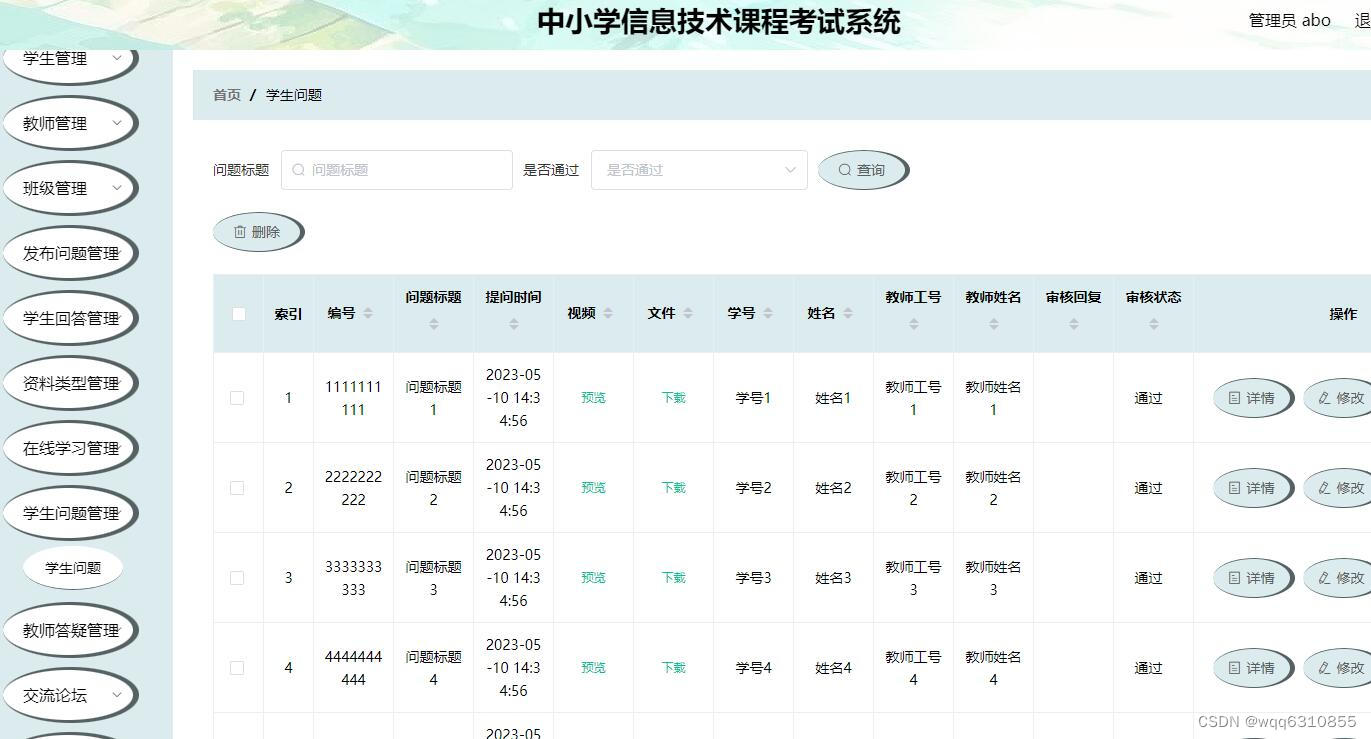Sort by 问题标题 column arrows
The image size is (1371, 739).
click(x=433, y=324)
